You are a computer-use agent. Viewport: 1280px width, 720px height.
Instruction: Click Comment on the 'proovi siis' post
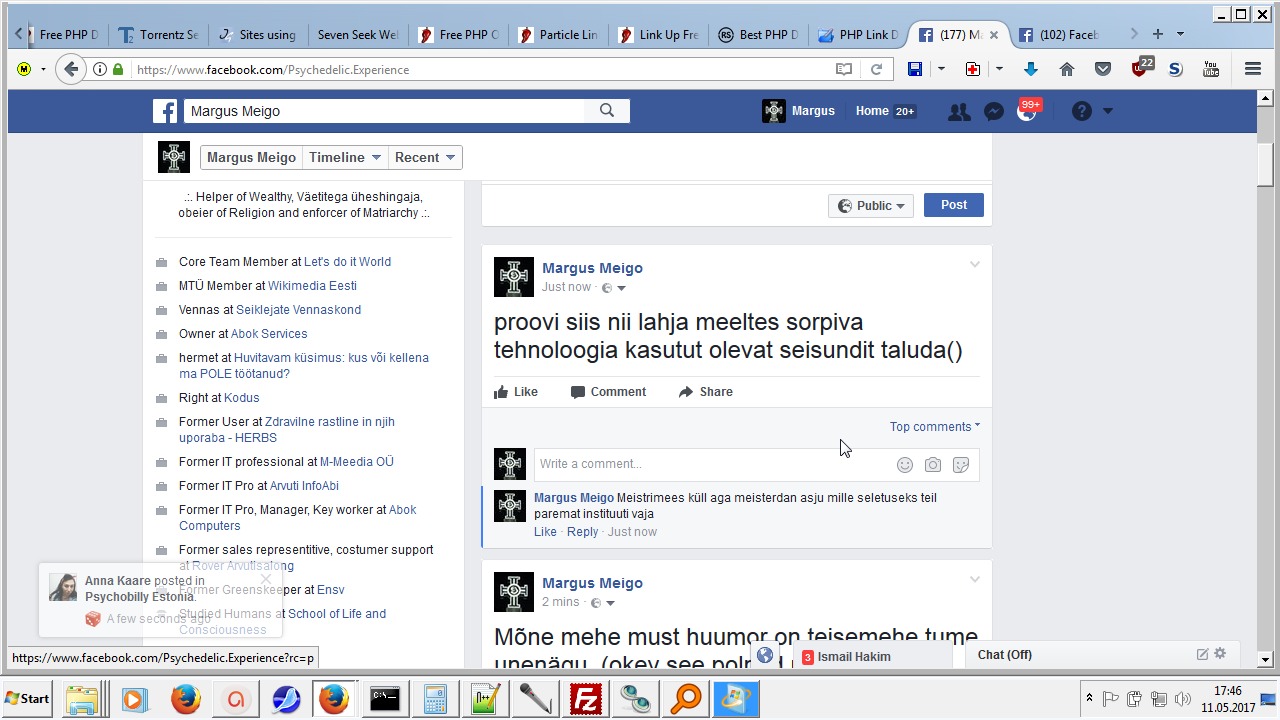tap(608, 392)
